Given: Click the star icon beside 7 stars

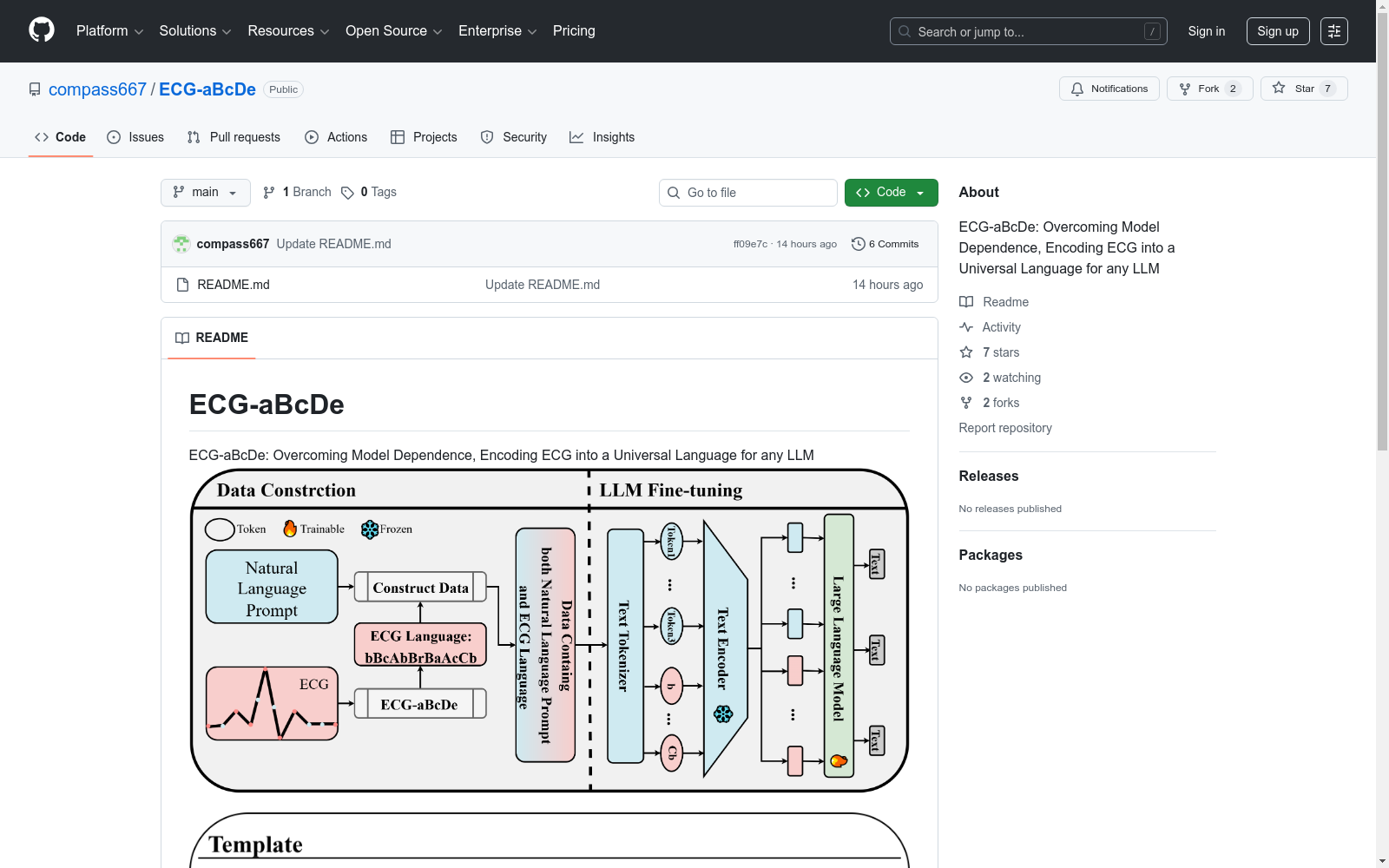Looking at the screenshot, I should [966, 352].
